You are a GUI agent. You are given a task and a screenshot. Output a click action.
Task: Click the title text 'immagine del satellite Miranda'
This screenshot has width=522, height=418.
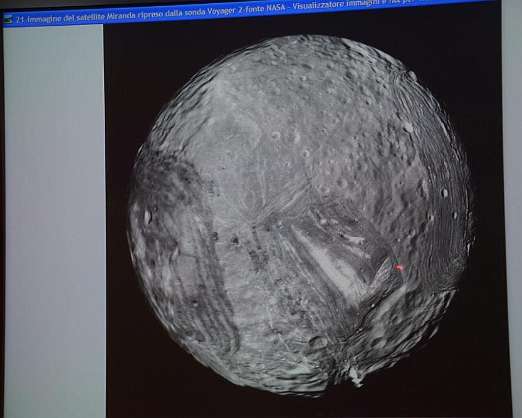click(81, 18)
